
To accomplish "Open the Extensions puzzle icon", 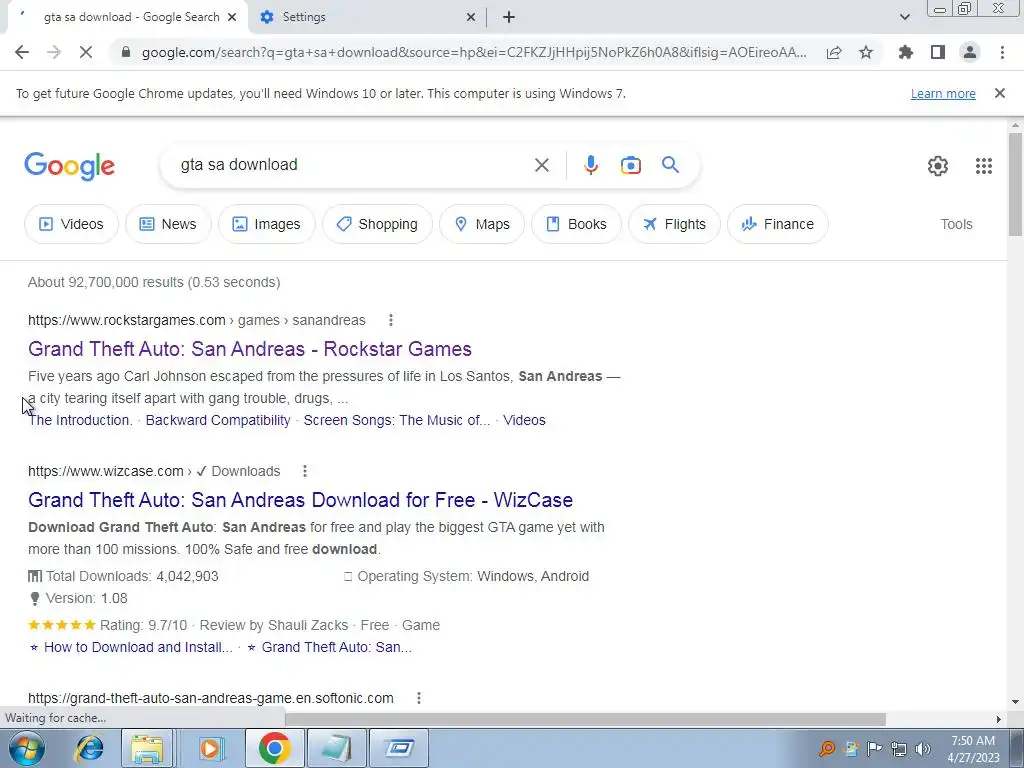I will pyautogui.click(x=906, y=52).
